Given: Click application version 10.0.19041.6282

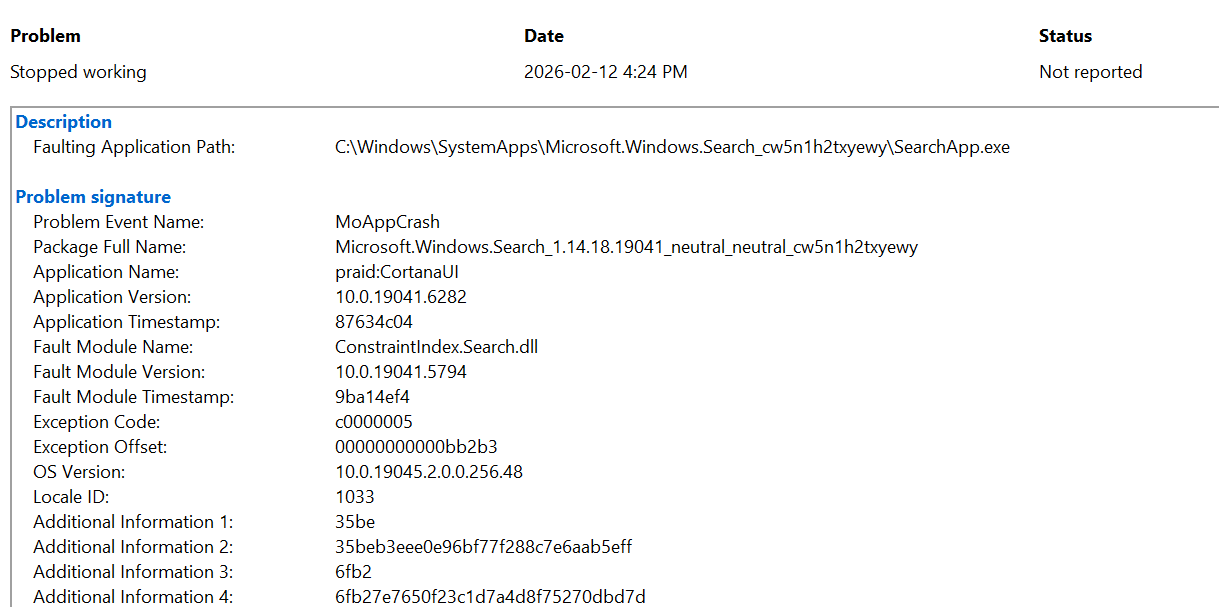Looking at the screenshot, I should point(401,297).
